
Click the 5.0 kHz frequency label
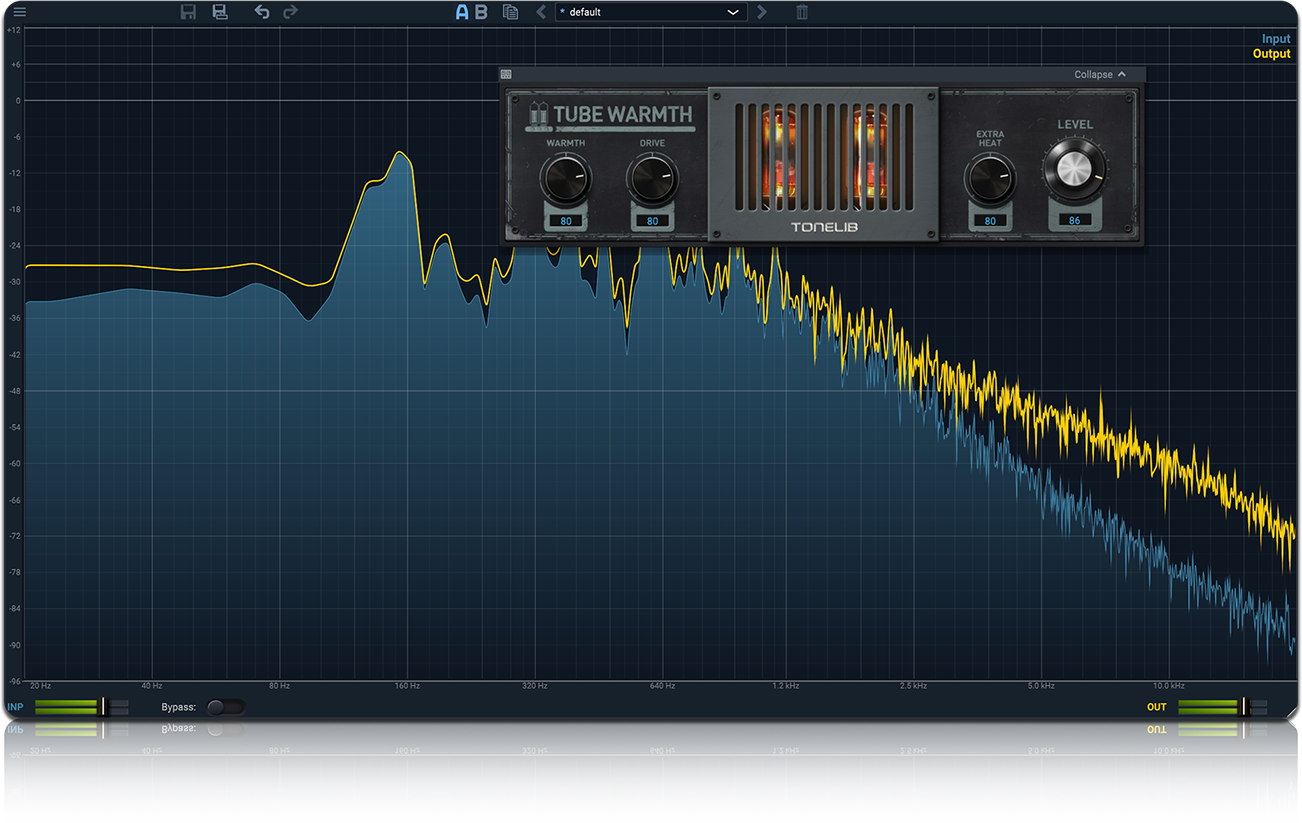[1041, 686]
